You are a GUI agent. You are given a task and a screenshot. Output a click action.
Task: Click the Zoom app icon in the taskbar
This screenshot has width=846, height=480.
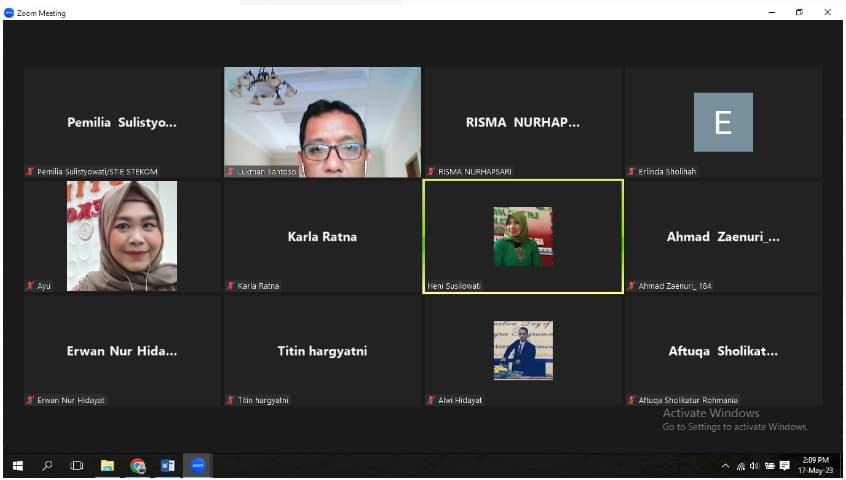(x=198, y=465)
